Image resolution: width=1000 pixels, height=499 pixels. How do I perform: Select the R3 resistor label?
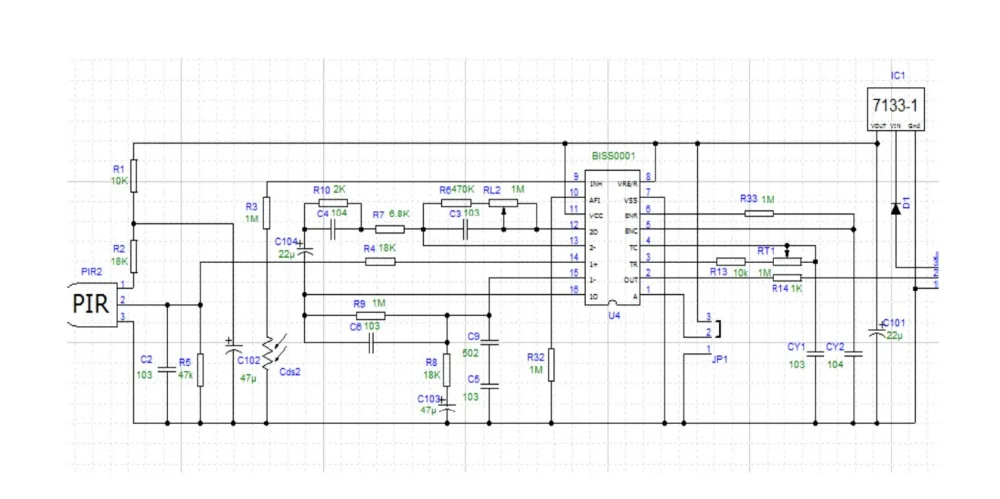click(x=252, y=206)
